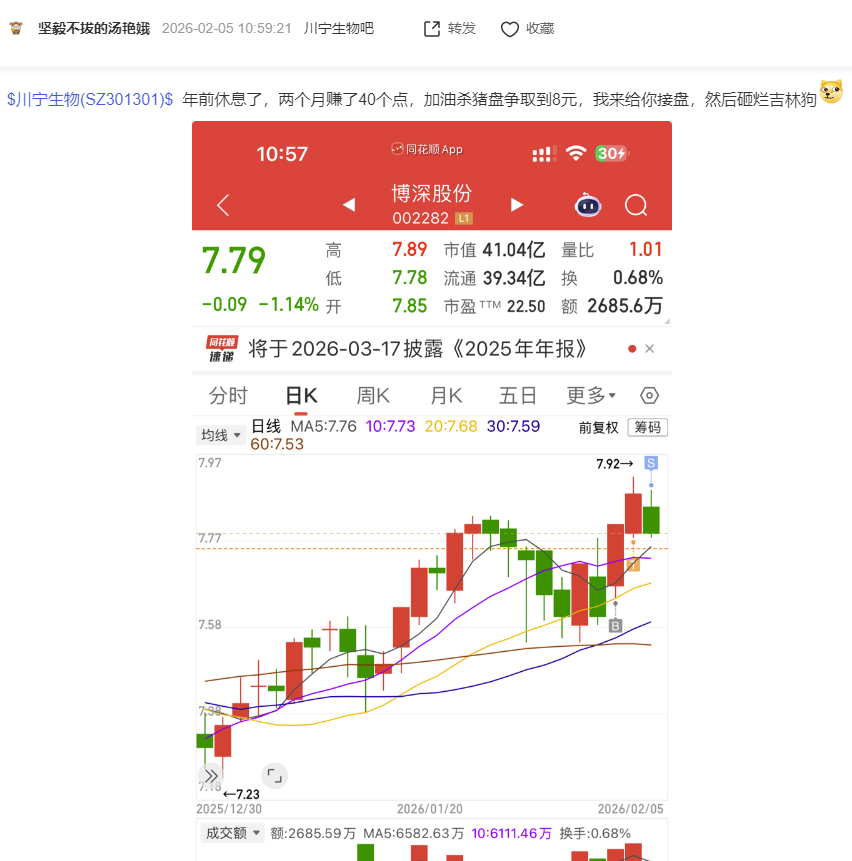
Task: Click the doge emoji in the post
Action: (831, 92)
